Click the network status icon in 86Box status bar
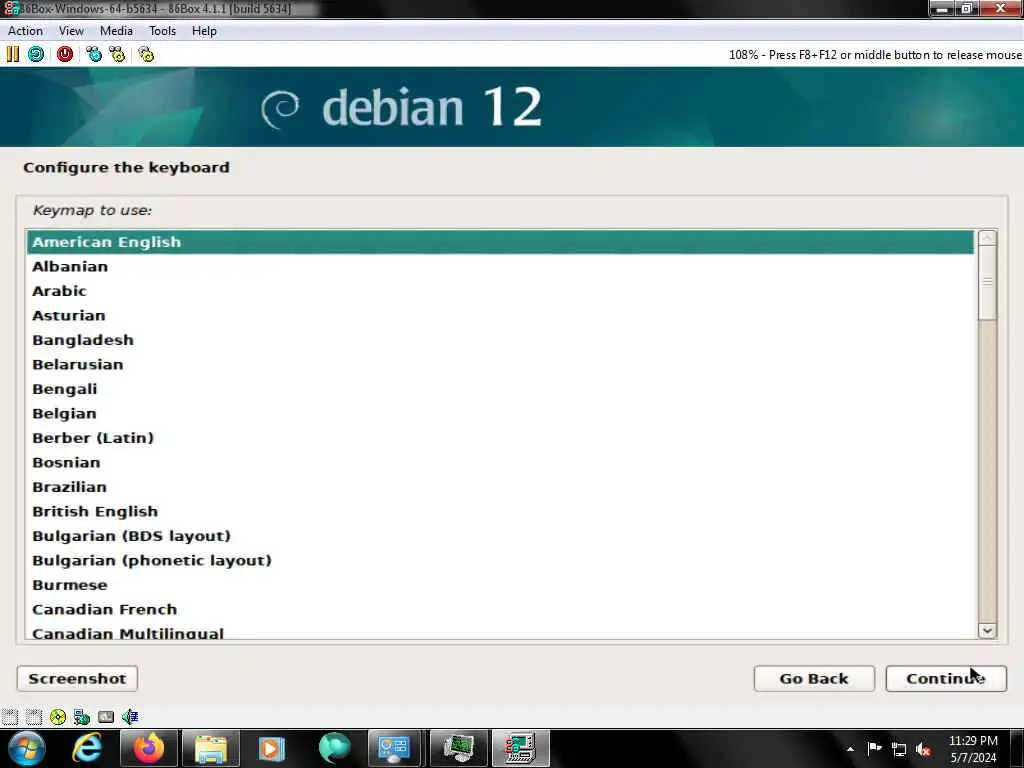Image resolution: width=1024 pixels, height=768 pixels. [x=82, y=717]
